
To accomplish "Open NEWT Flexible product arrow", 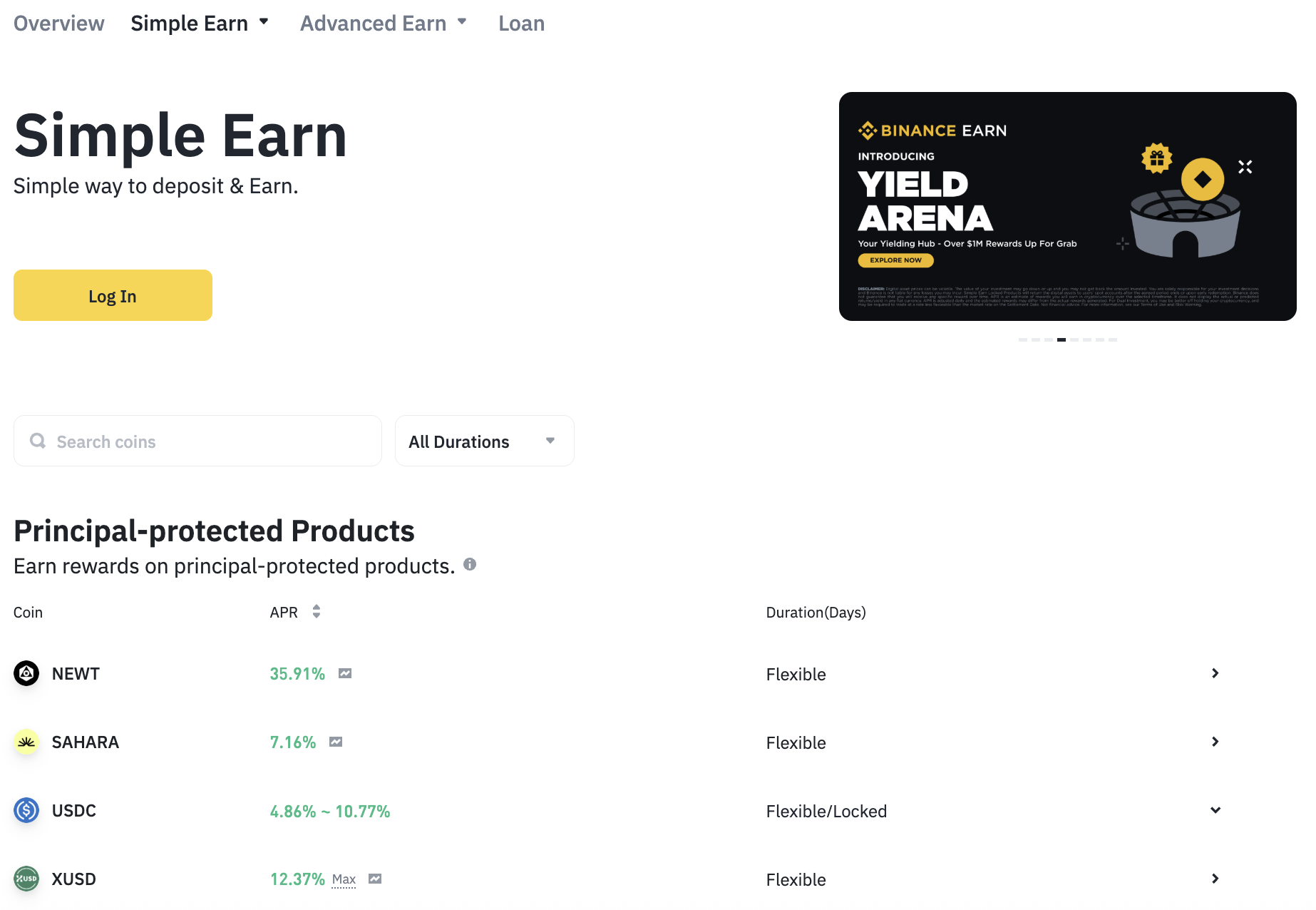I will coord(1215,673).
